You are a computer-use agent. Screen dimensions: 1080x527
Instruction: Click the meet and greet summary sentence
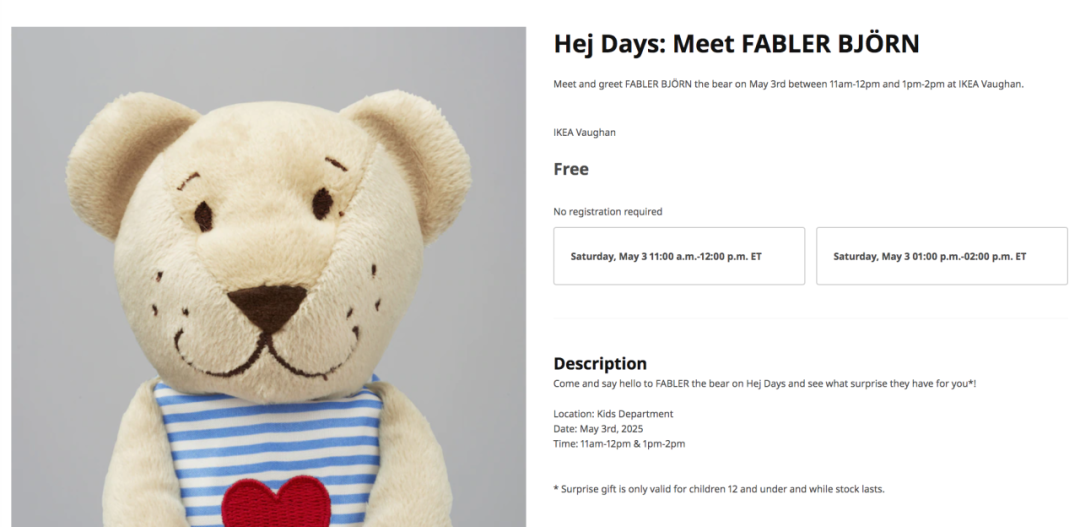789,84
